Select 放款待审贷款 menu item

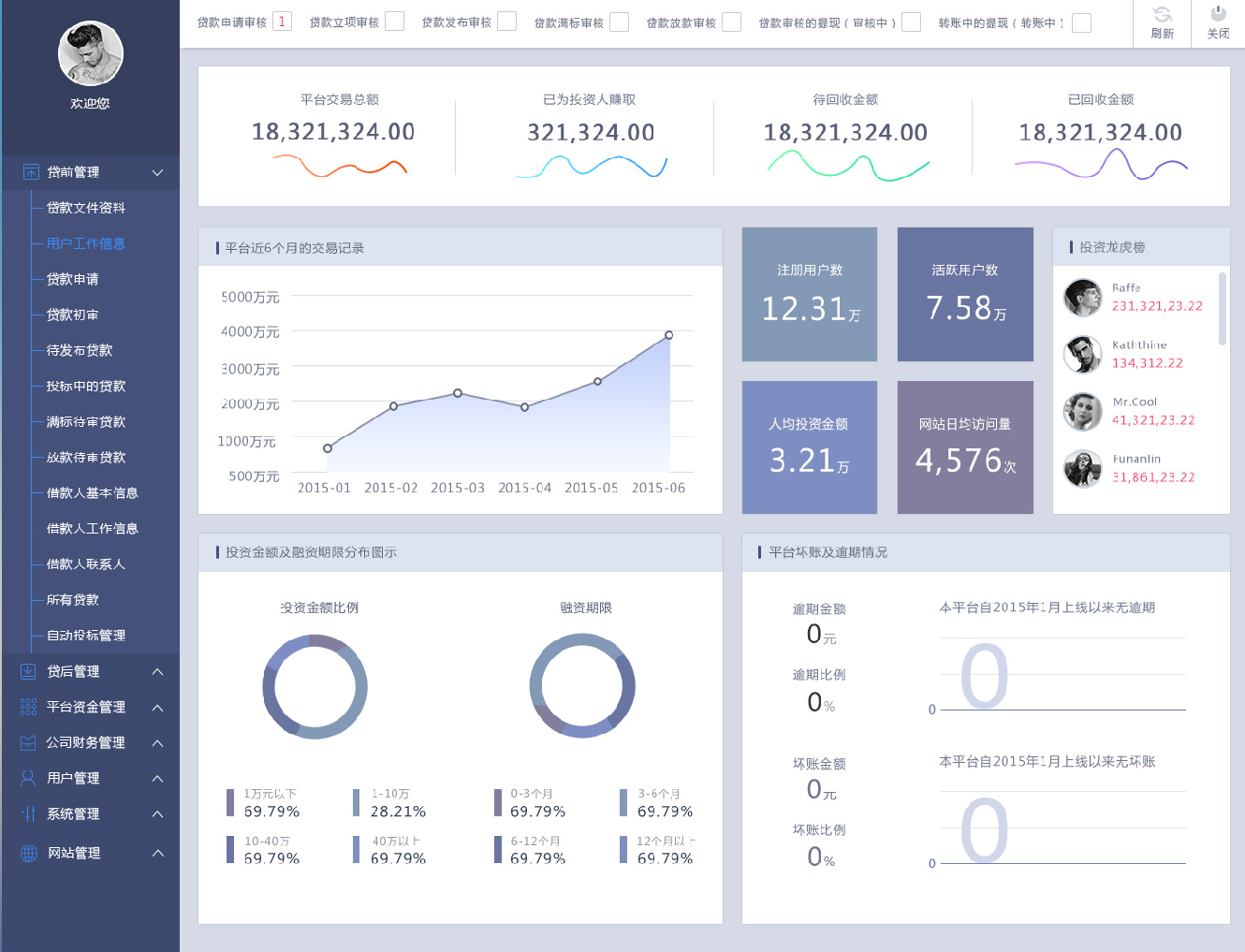point(86,457)
